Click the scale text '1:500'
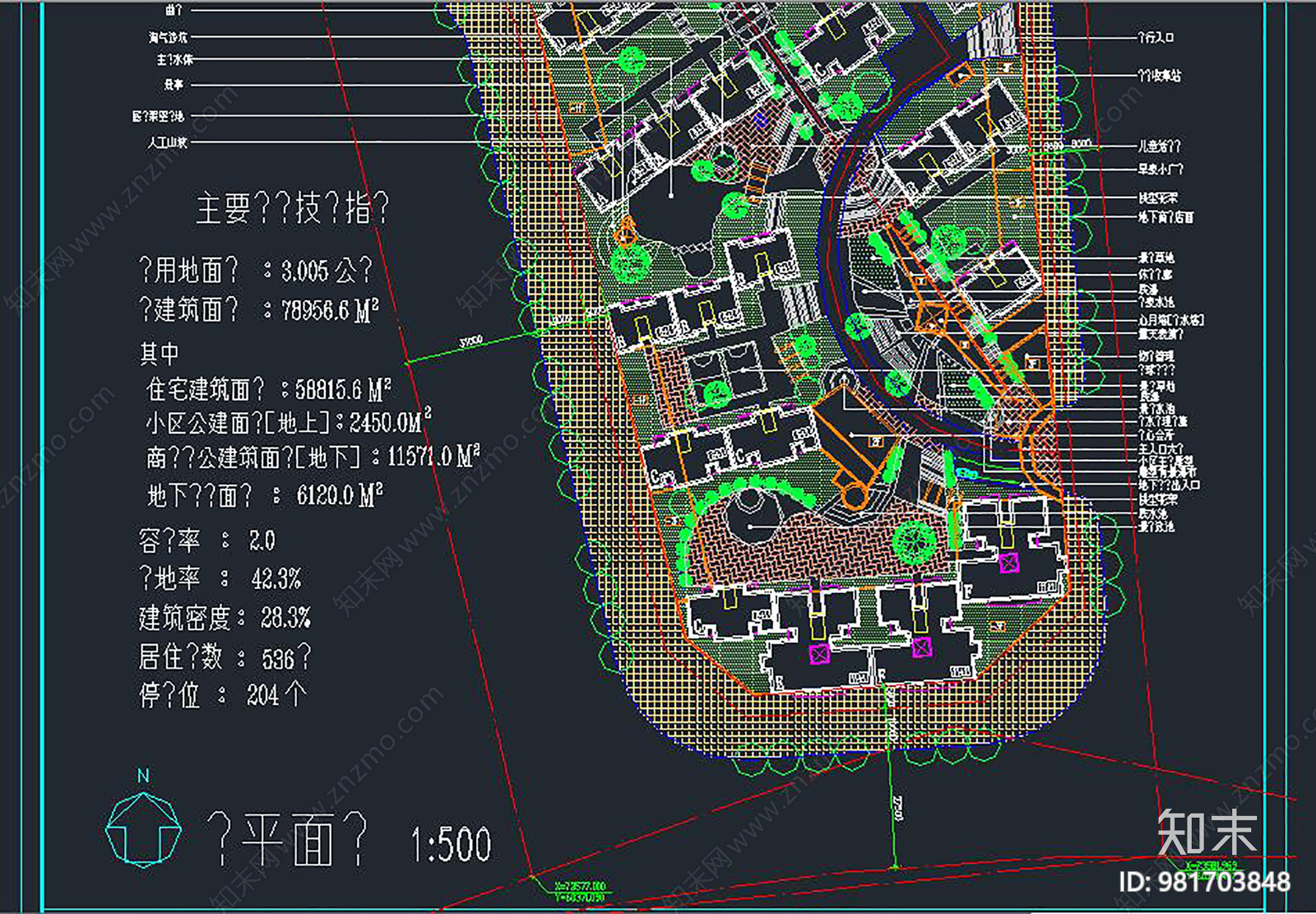1316x914 pixels. (x=451, y=845)
